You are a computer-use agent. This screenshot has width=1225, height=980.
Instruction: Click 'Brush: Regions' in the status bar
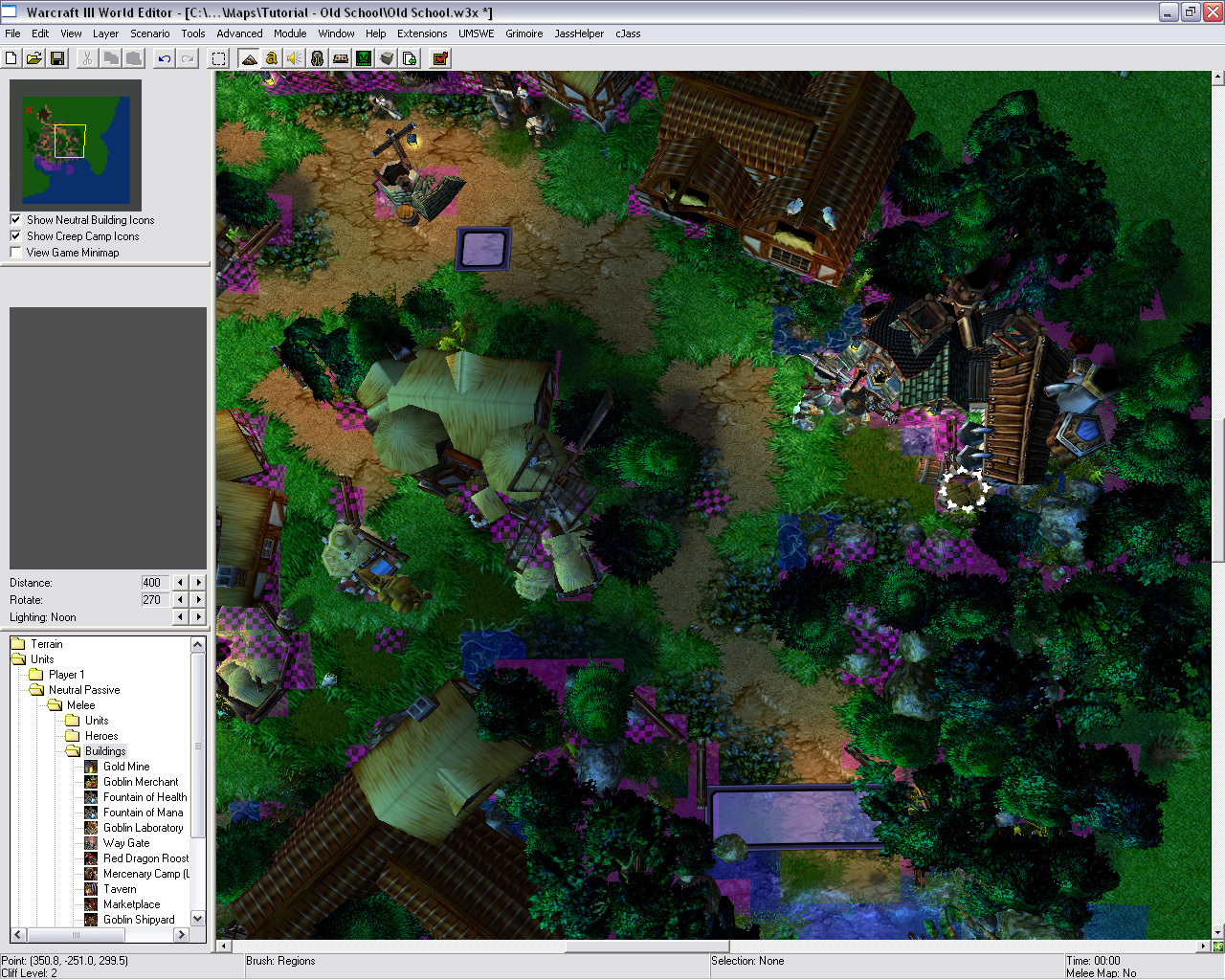(x=280, y=961)
